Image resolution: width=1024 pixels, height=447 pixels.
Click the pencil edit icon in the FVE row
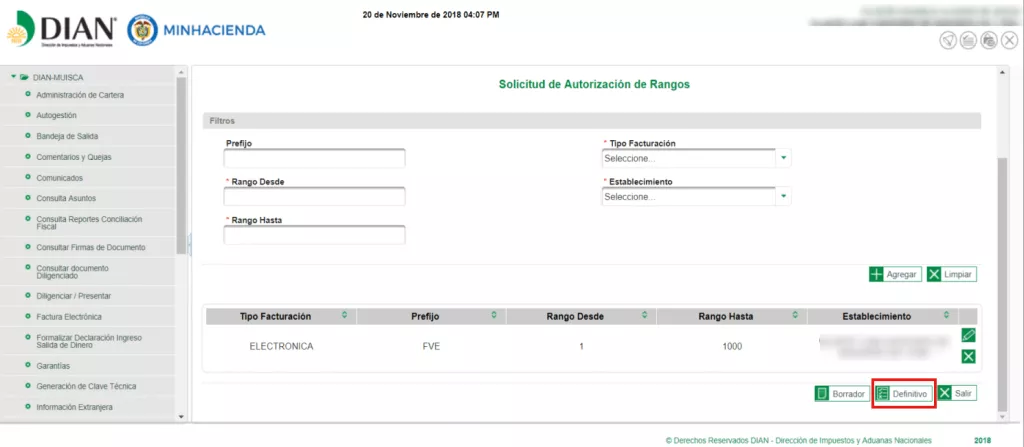968,335
